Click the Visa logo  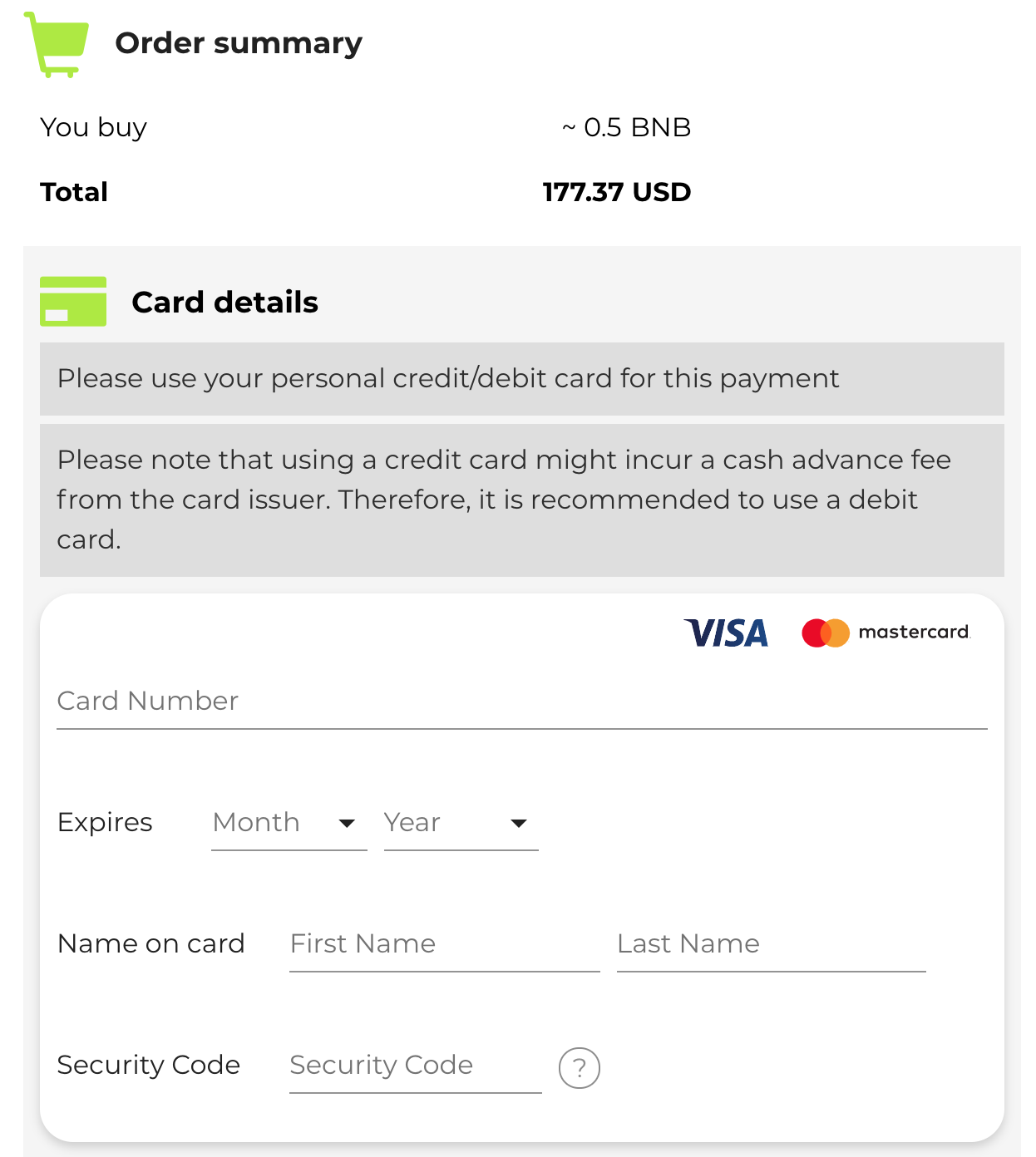click(726, 633)
